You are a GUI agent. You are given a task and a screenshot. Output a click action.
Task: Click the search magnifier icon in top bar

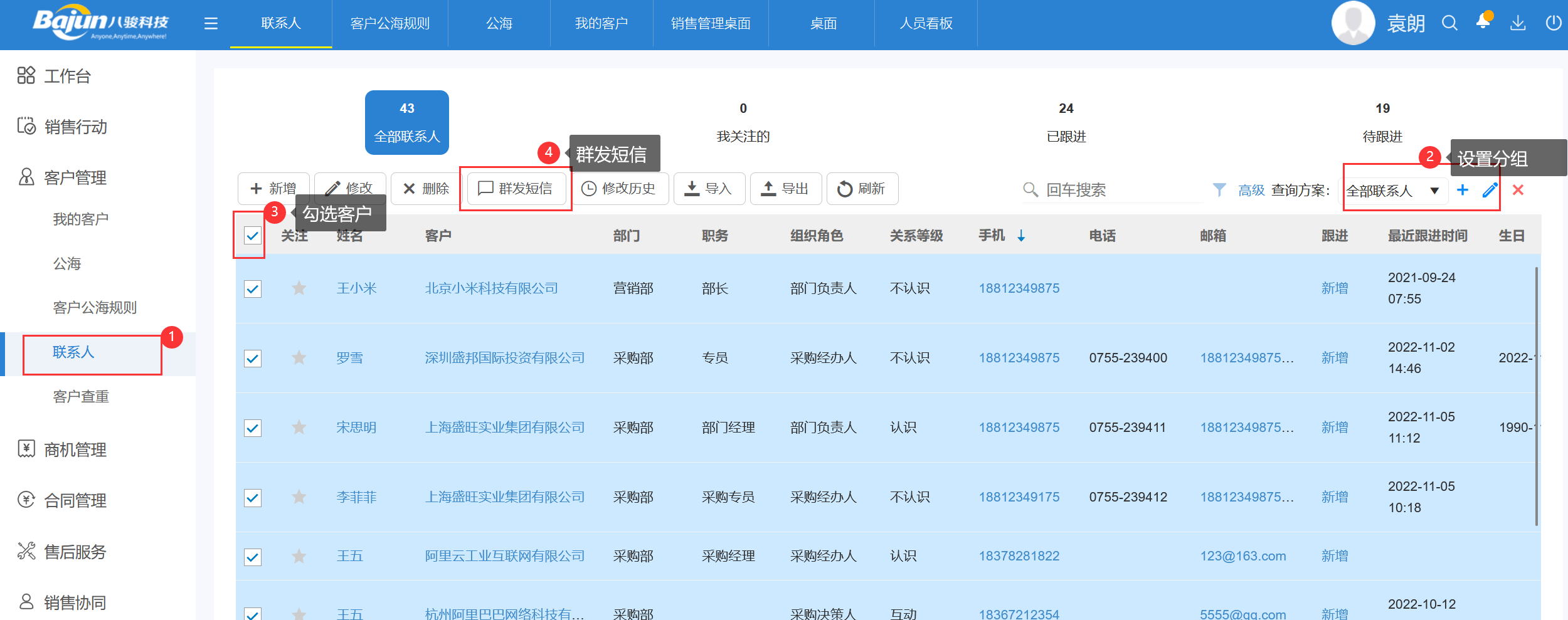1449,23
